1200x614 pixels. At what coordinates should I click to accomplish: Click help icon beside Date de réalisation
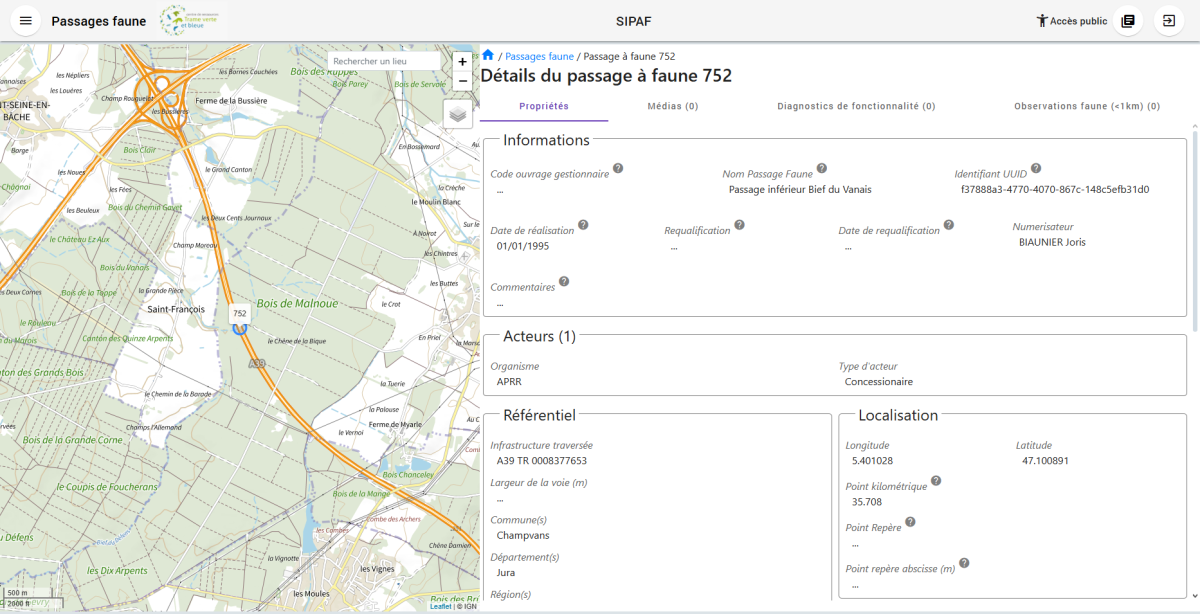tap(583, 226)
